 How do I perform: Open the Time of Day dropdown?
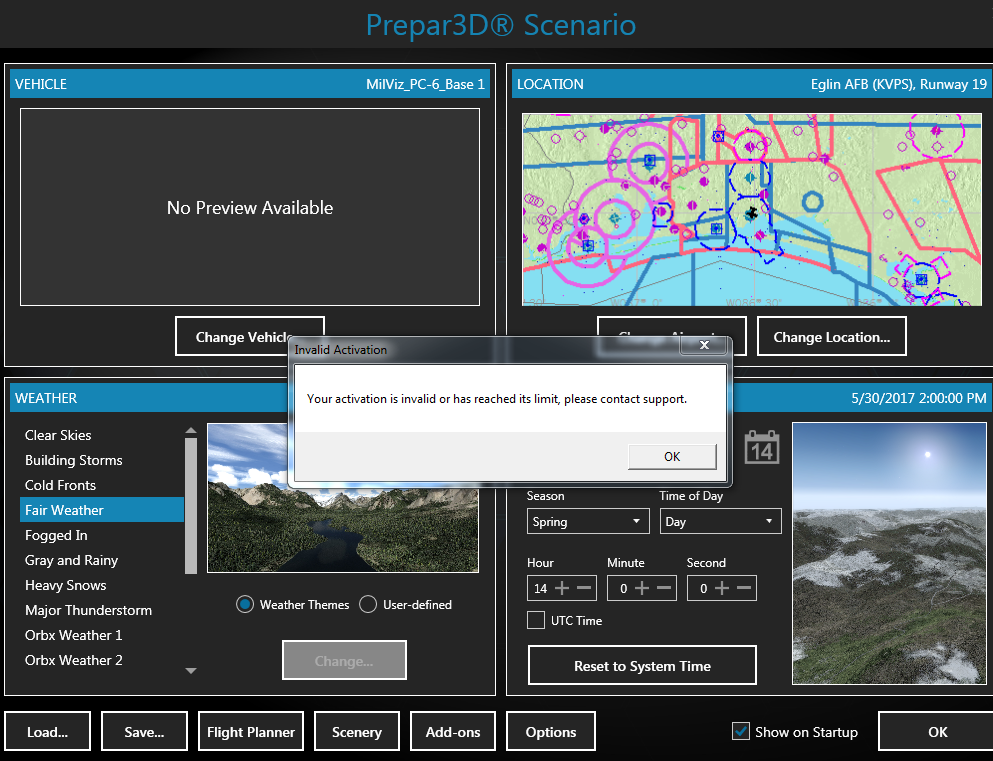[x=721, y=522]
